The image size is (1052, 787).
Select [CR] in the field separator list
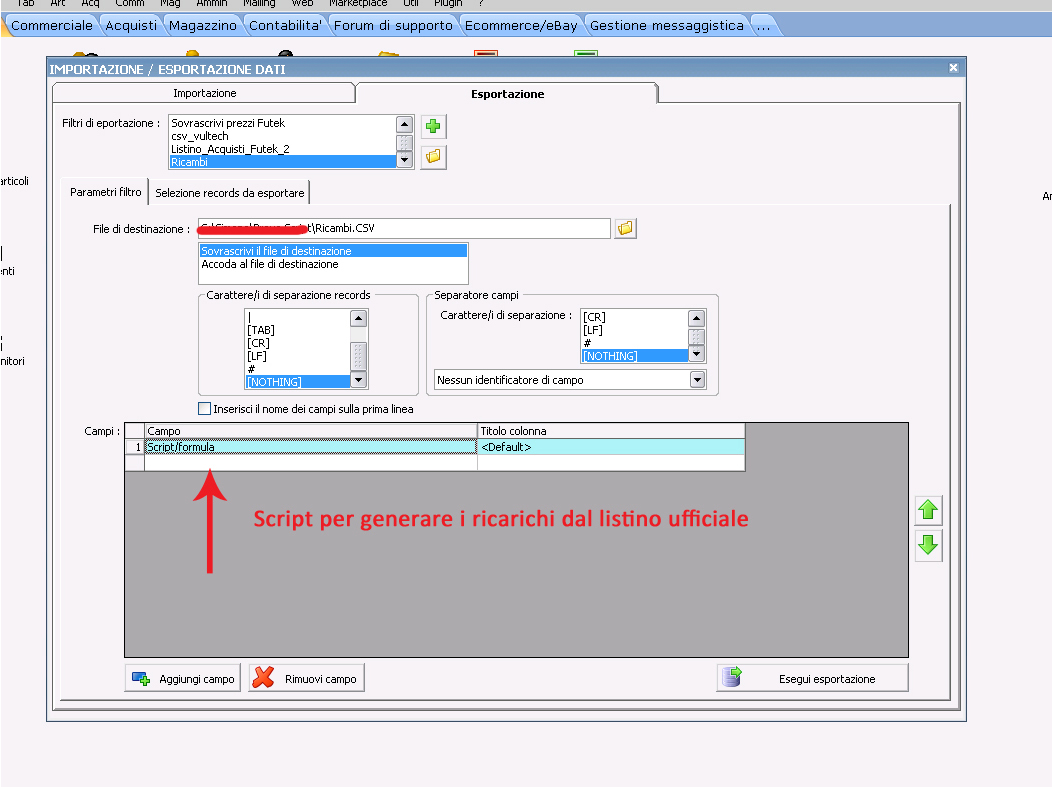(x=635, y=317)
